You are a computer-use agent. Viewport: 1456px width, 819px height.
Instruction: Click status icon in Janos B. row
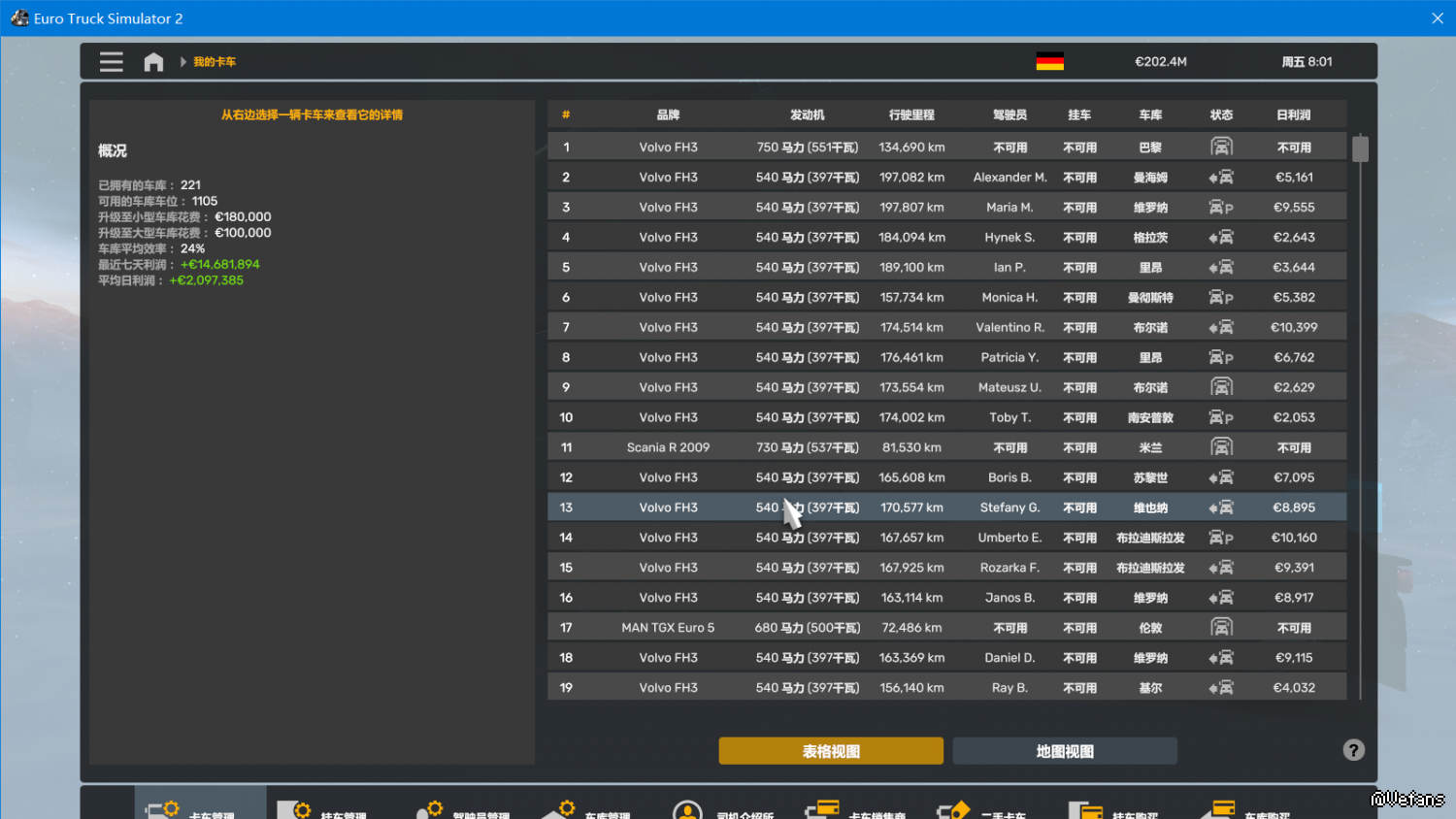(1221, 598)
